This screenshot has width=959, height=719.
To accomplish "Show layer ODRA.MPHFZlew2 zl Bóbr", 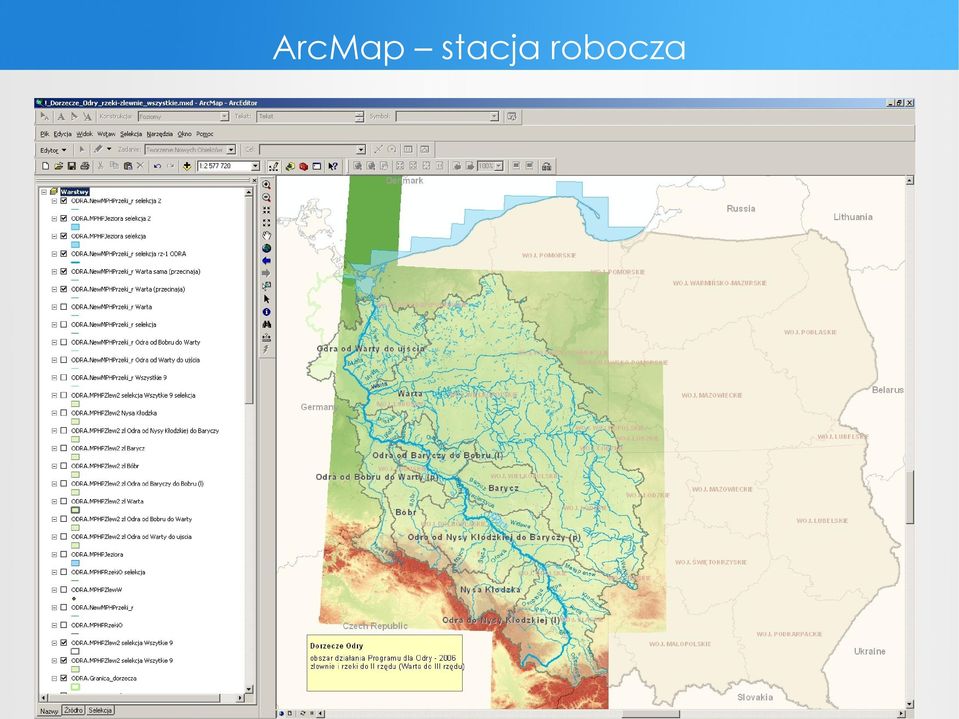I will click(x=64, y=466).
